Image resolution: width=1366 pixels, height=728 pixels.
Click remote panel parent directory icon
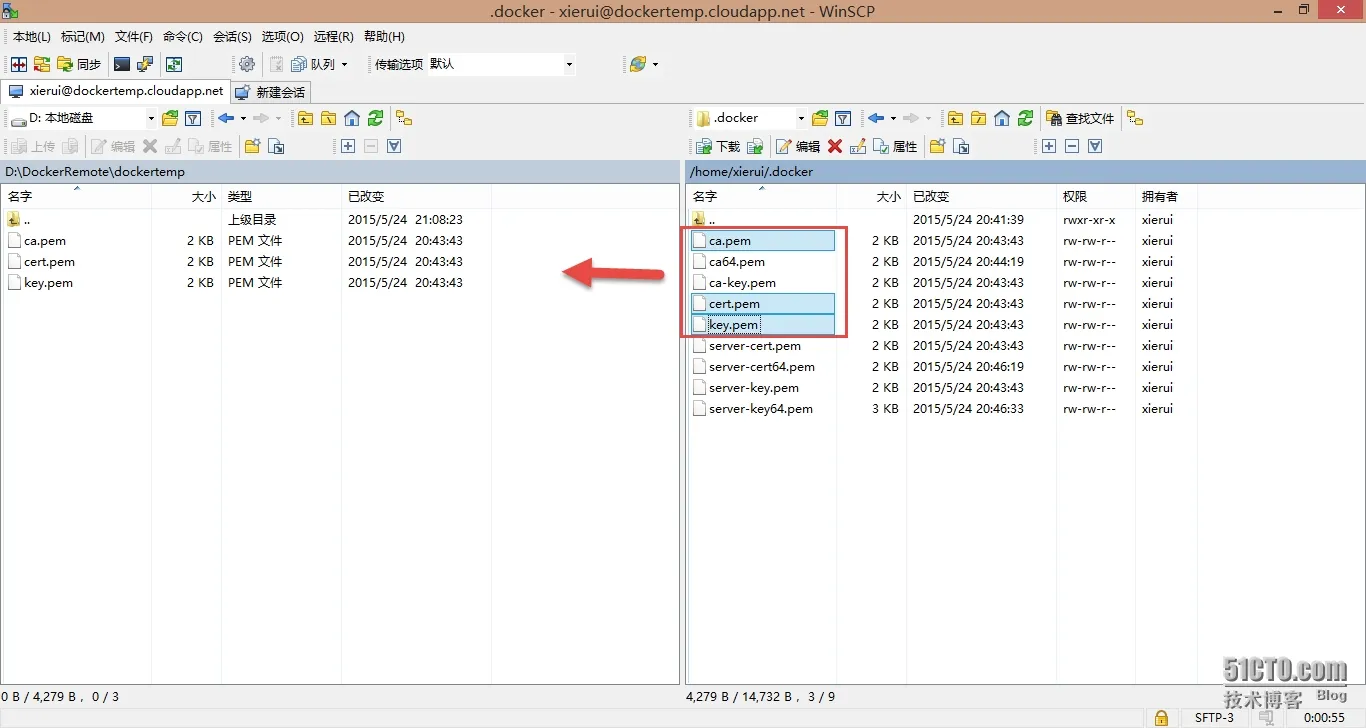coord(955,118)
